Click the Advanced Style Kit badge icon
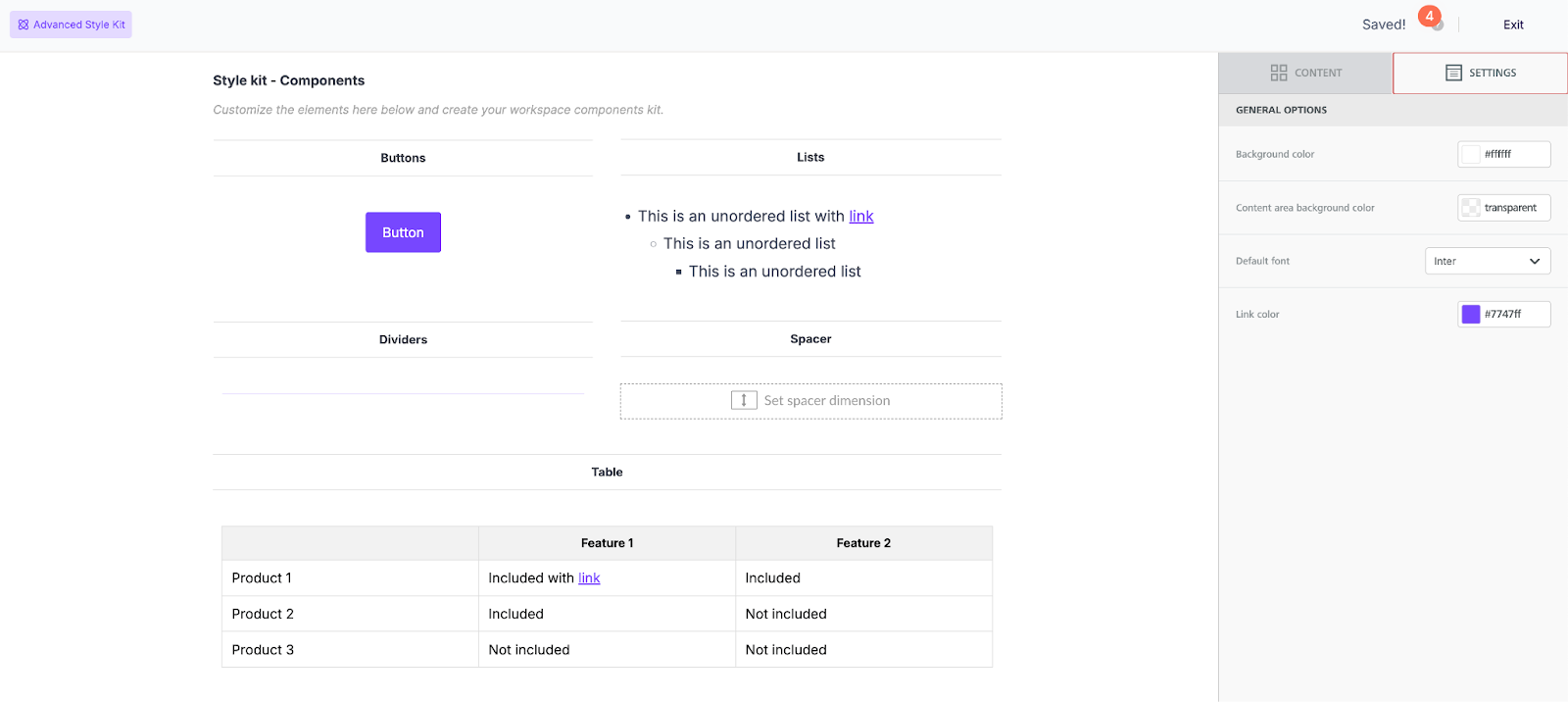Screen dimensions: 1568x702 (24, 25)
